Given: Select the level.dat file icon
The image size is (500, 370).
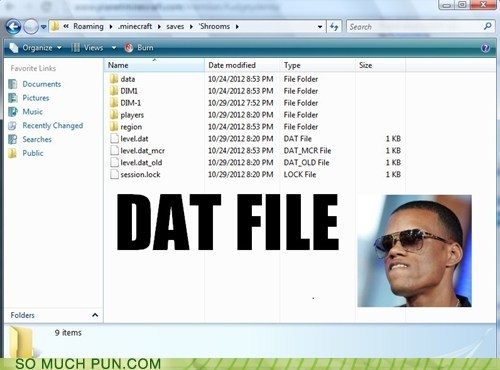Looking at the screenshot, I should click(114, 139).
